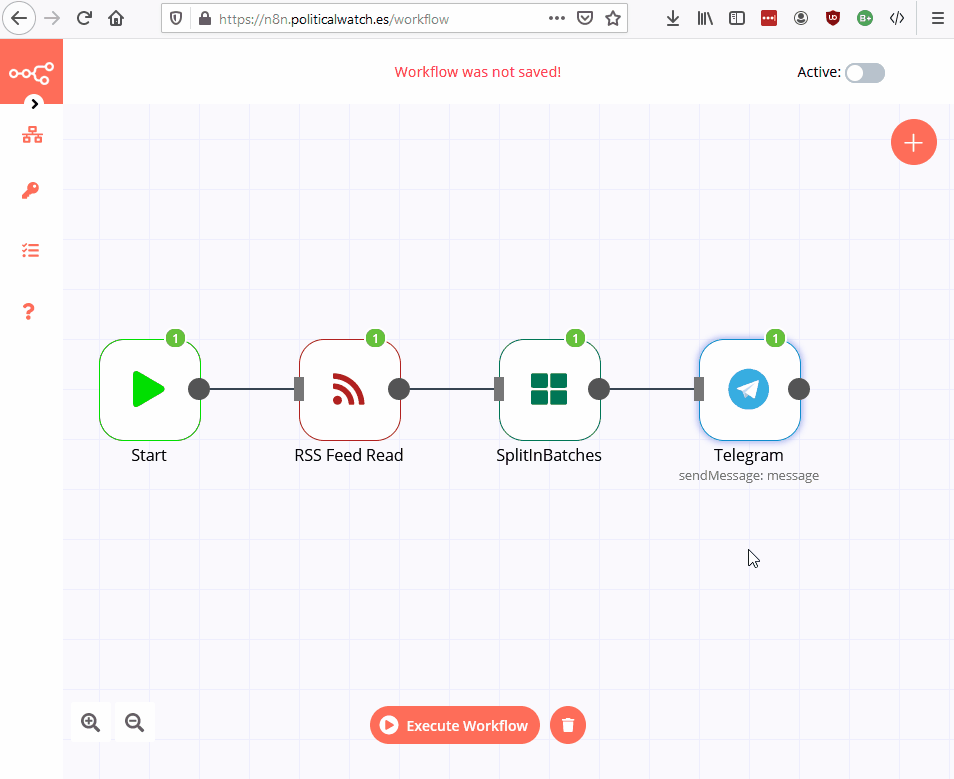This screenshot has width=954, height=779.
Task: Toggle the Active workflow switch
Action: coord(865,73)
